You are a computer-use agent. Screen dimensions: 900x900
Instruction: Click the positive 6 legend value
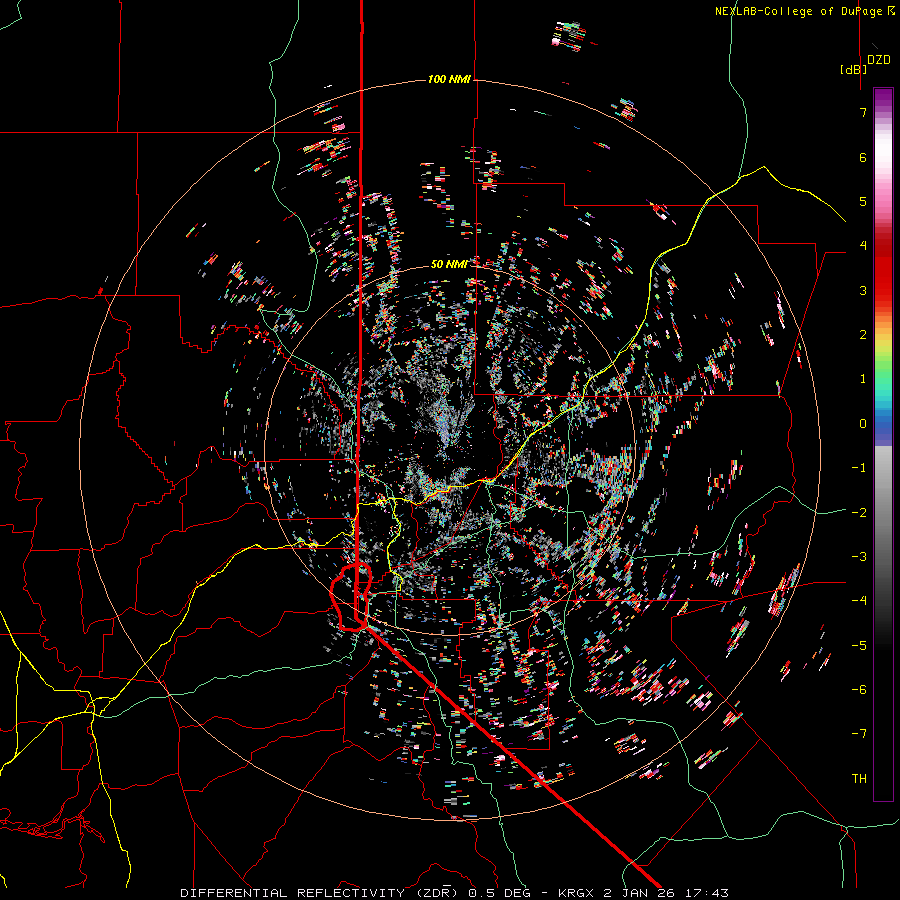[863, 157]
